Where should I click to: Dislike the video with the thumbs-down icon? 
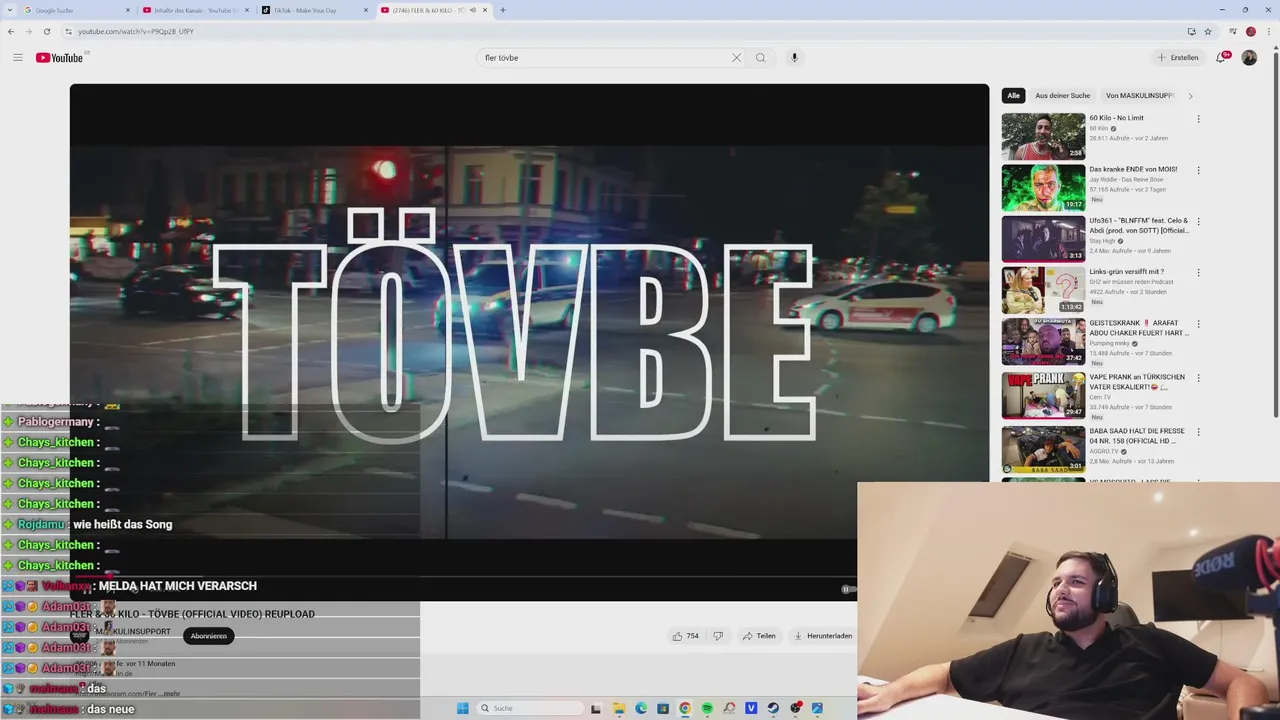[717, 636]
